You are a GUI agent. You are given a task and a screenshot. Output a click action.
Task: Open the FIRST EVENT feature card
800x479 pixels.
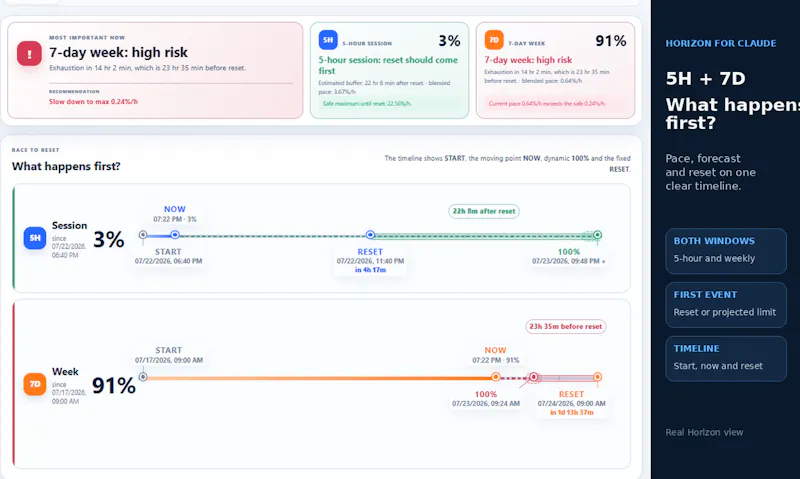[x=726, y=305]
